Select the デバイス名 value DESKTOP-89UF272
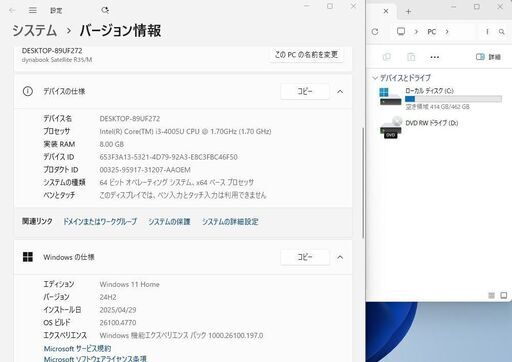This screenshot has width=512, height=362. pyautogui.click(x=130, y=119)
